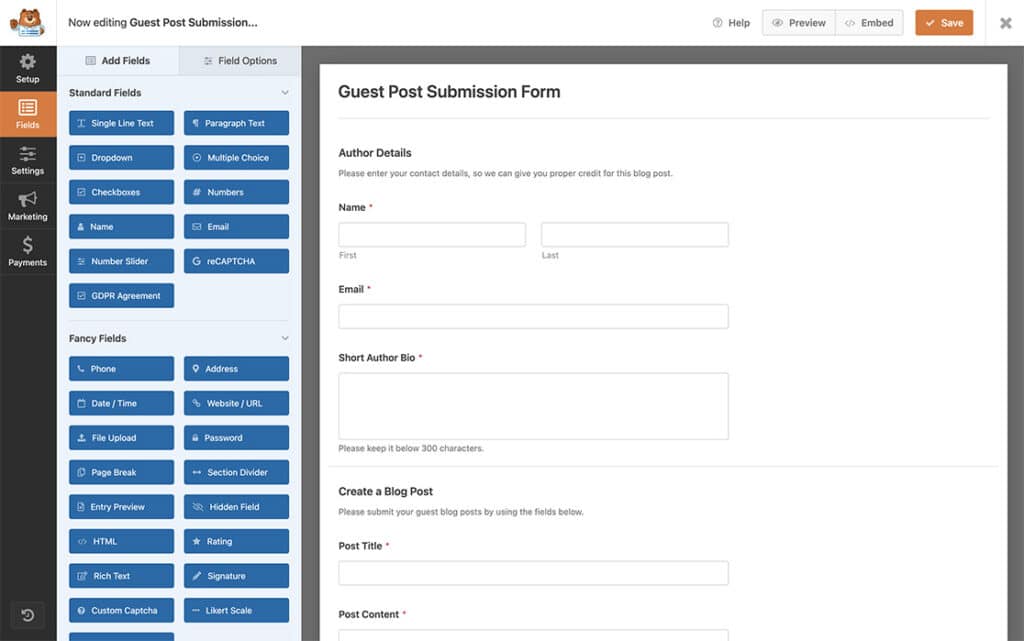Open the Marketing panel via megaphone icon
The height and width of the screenshot is (641, 1024).
point(27,205)
